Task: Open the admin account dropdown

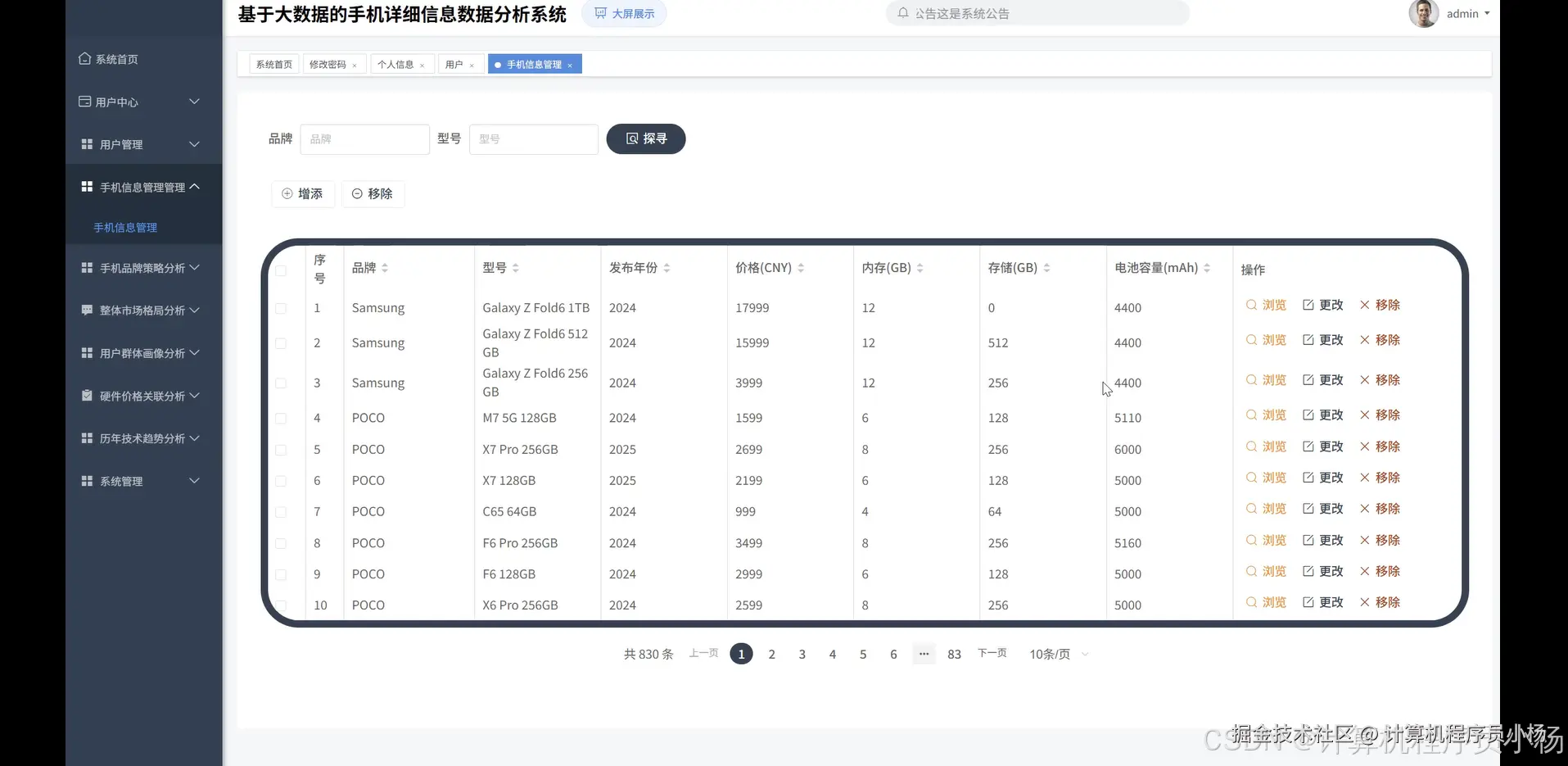Action: 1468,13
